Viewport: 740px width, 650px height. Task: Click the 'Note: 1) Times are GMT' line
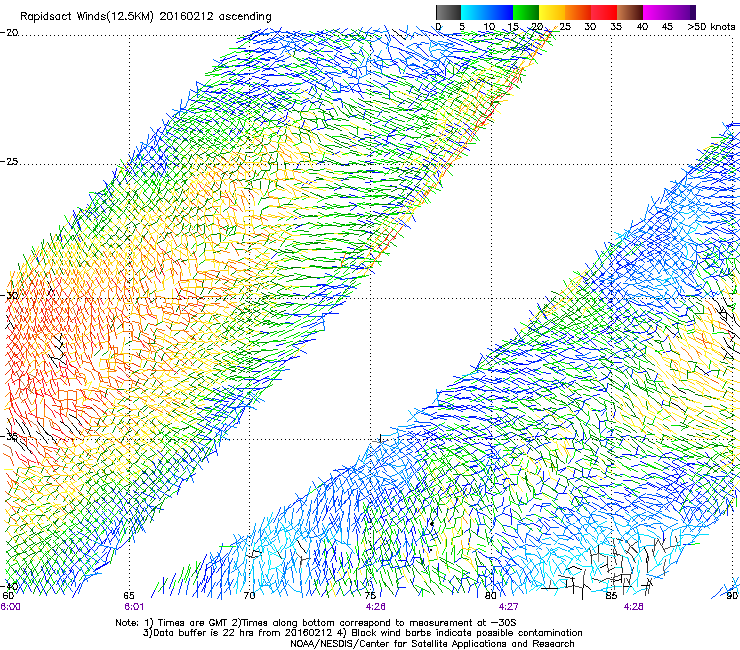[x=316, y=623]
